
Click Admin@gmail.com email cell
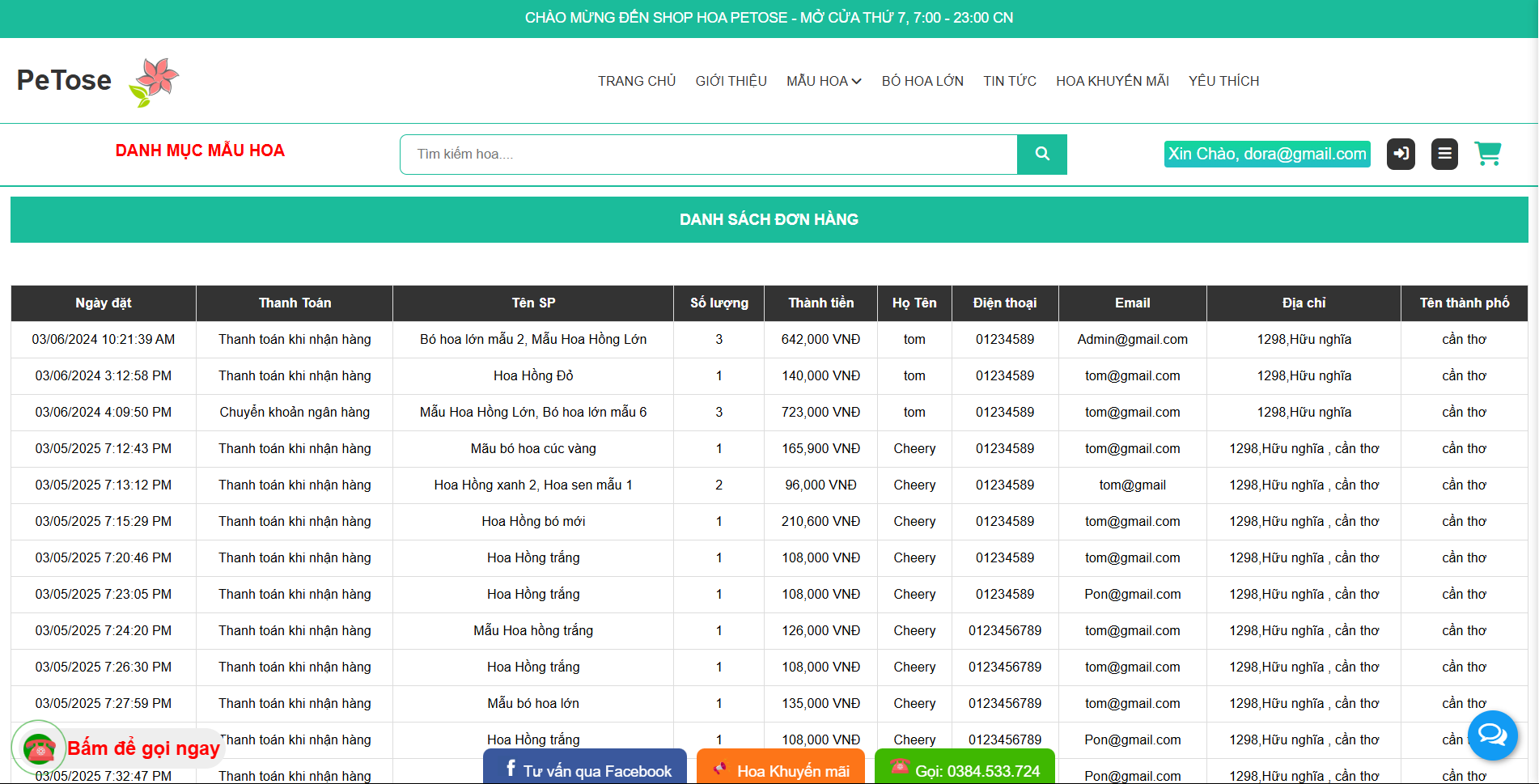tap(1133, 339)
